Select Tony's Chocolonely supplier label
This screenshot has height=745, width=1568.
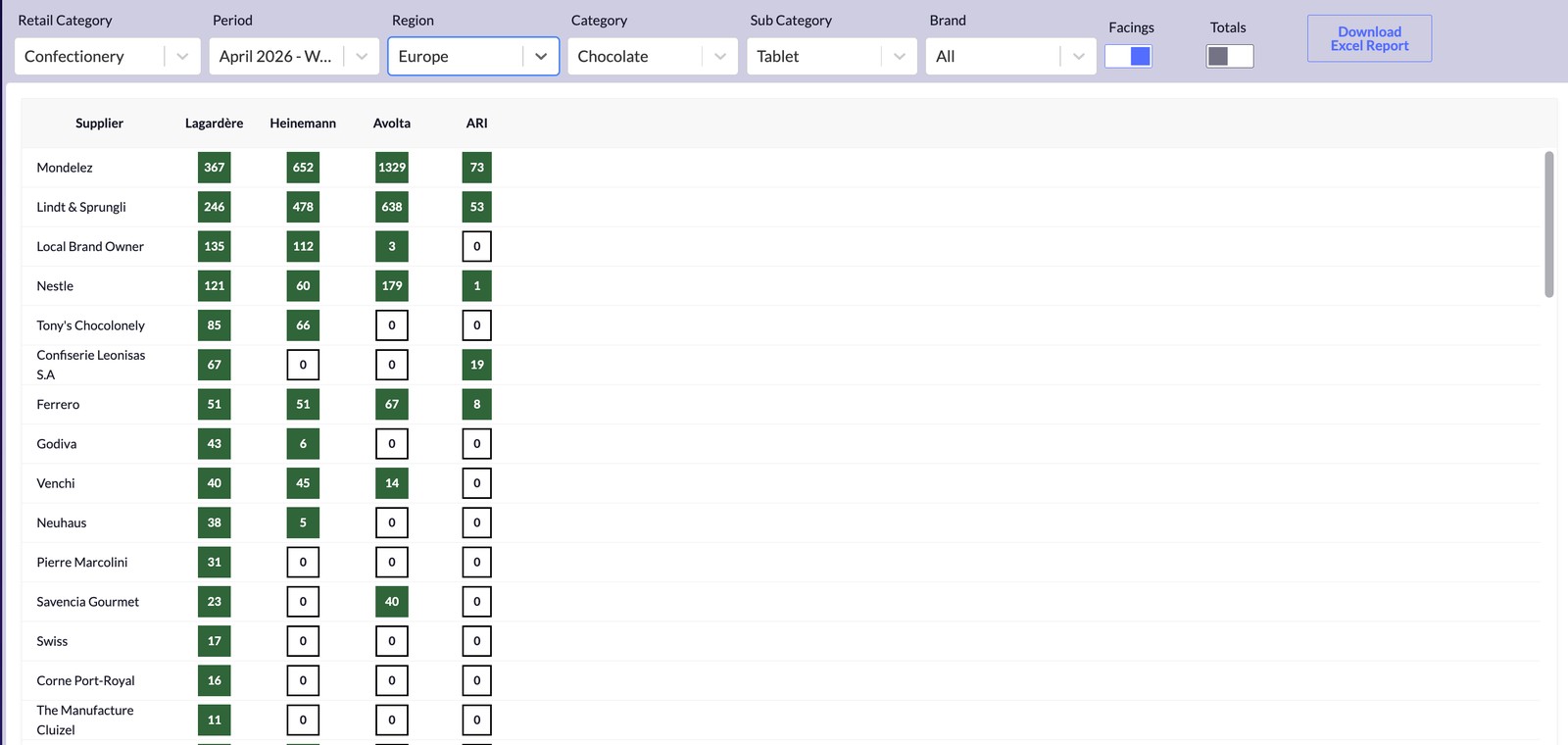tap(90, 325)
